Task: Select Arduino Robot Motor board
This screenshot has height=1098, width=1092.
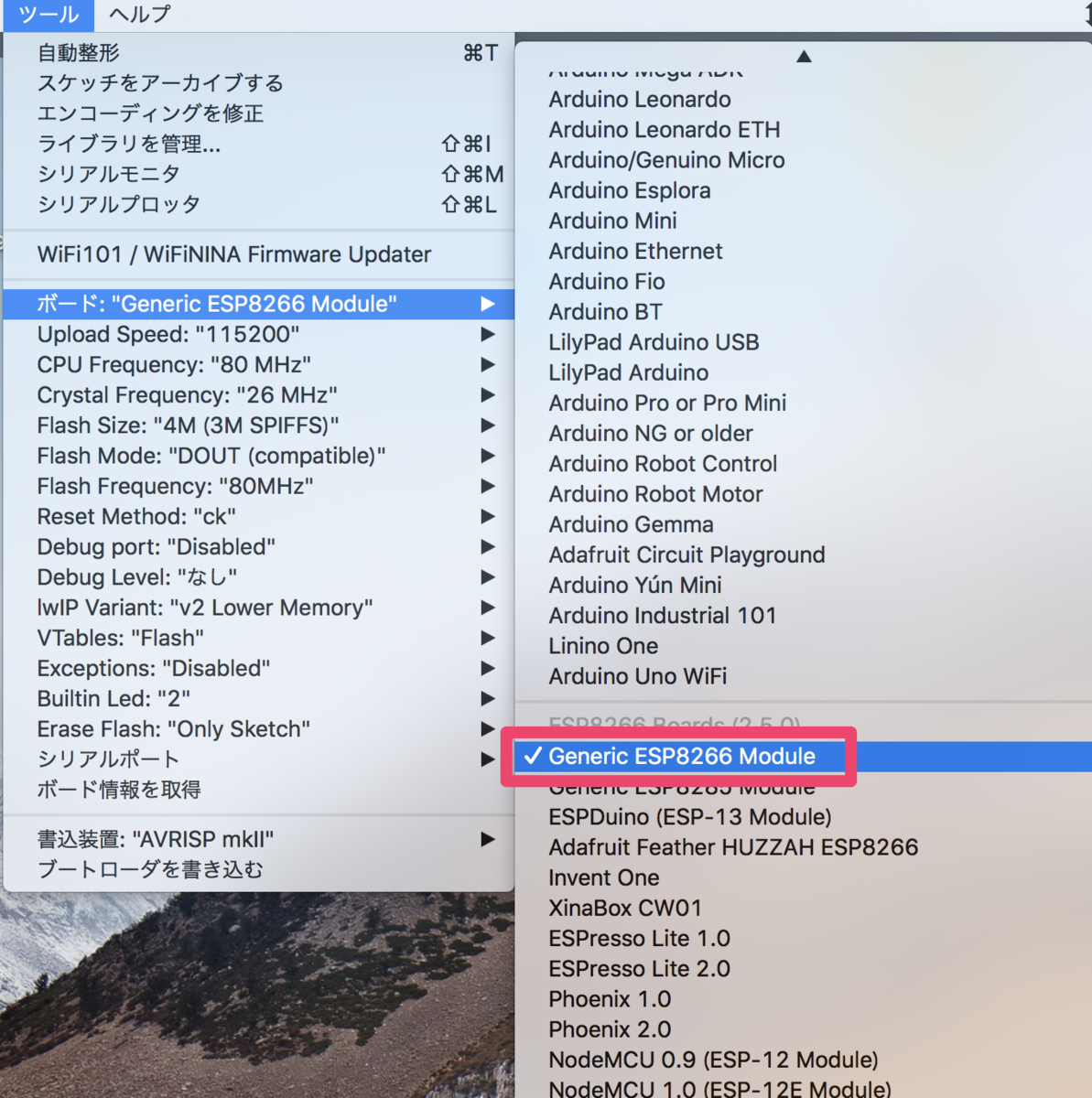Action: click(804, 493)
